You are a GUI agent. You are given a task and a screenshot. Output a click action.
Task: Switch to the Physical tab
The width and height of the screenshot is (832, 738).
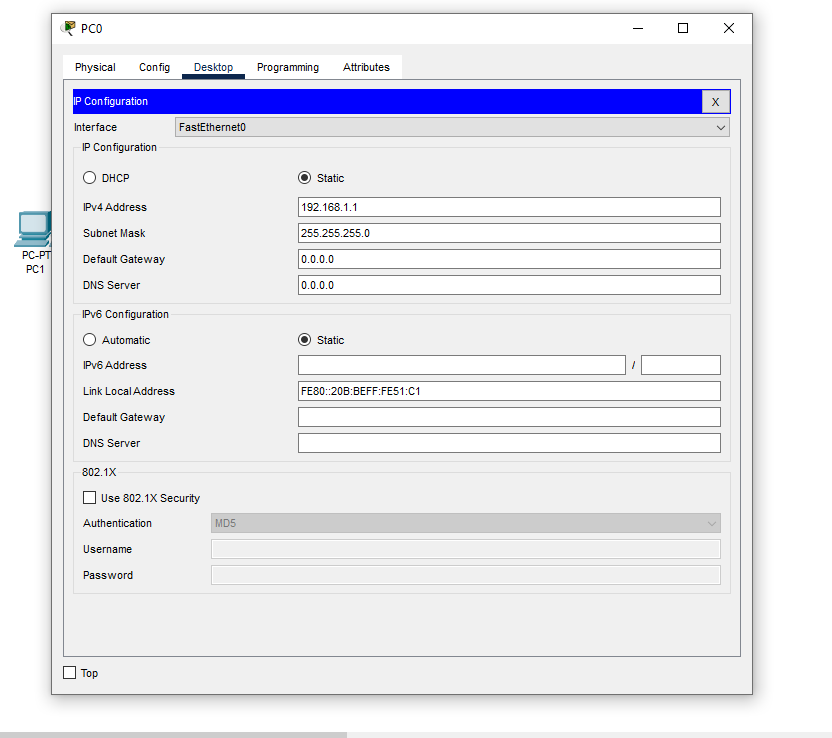pos(95,67)
